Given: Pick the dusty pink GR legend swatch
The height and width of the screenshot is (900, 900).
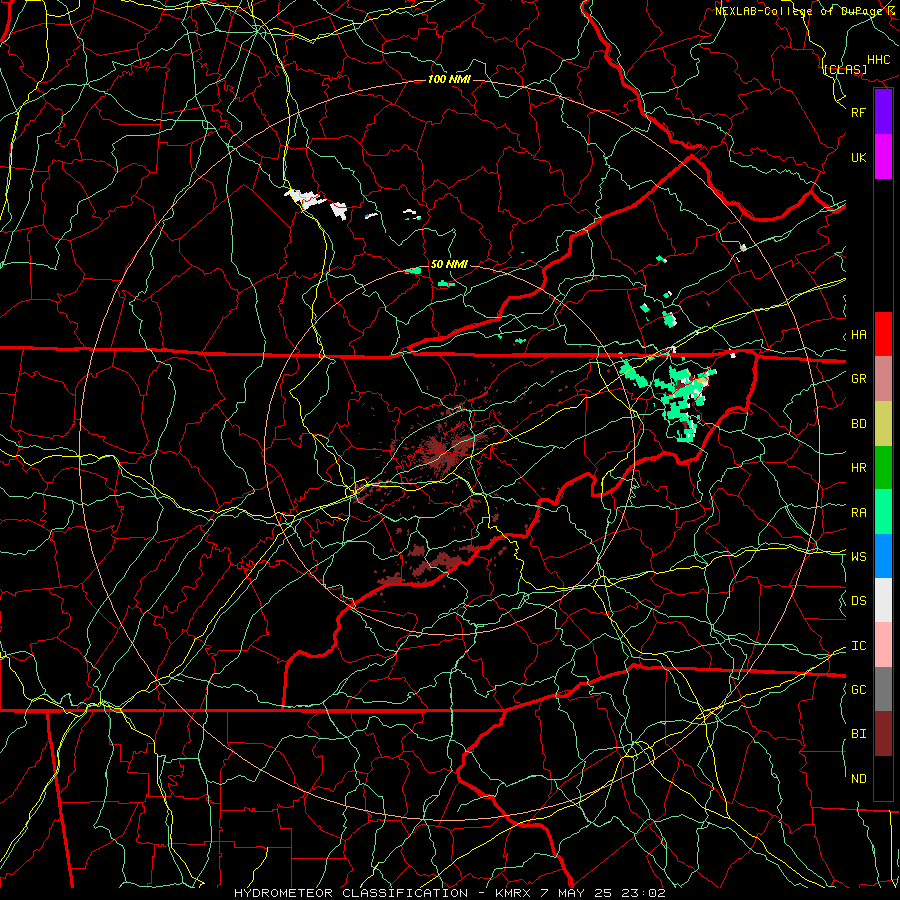Looking at the screenshot, I should pos(883,378).
